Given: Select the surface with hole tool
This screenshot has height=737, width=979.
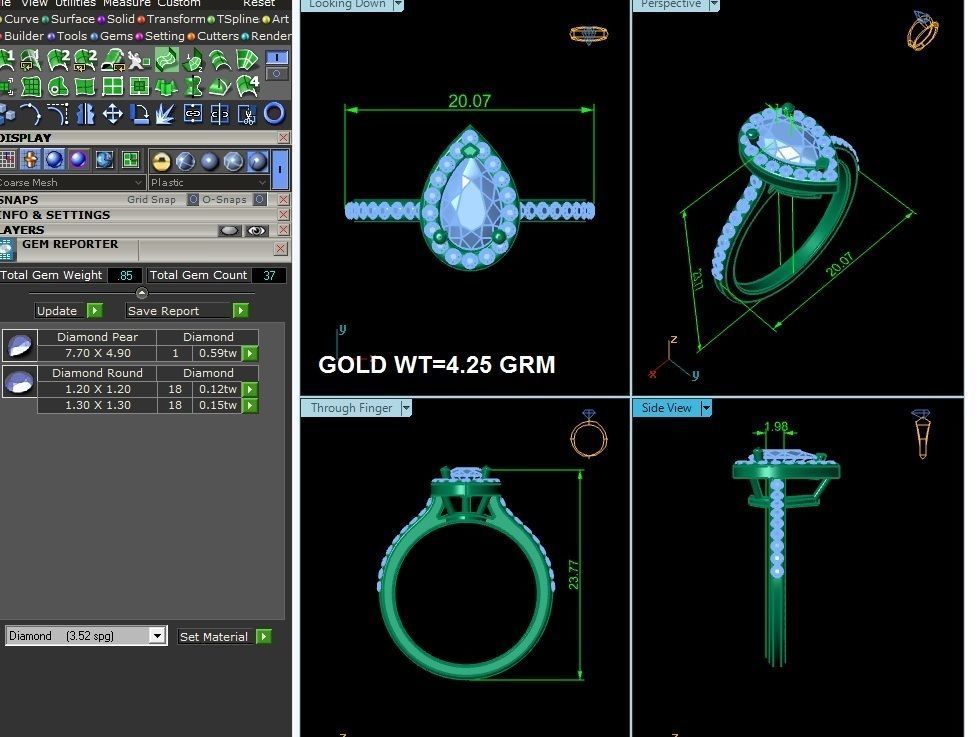Looking at the screenshot, I should coord(58,86).
